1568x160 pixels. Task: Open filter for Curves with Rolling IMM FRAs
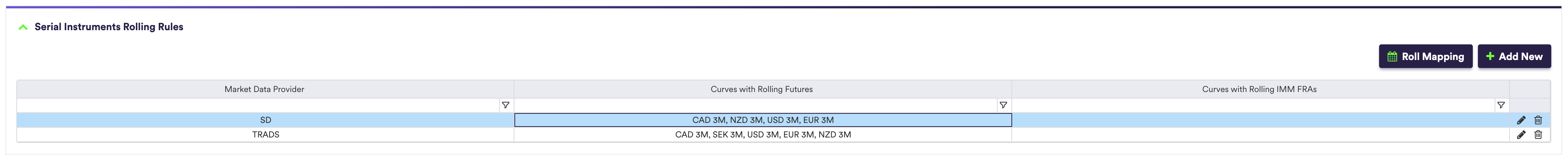(x=1501, y=105)
